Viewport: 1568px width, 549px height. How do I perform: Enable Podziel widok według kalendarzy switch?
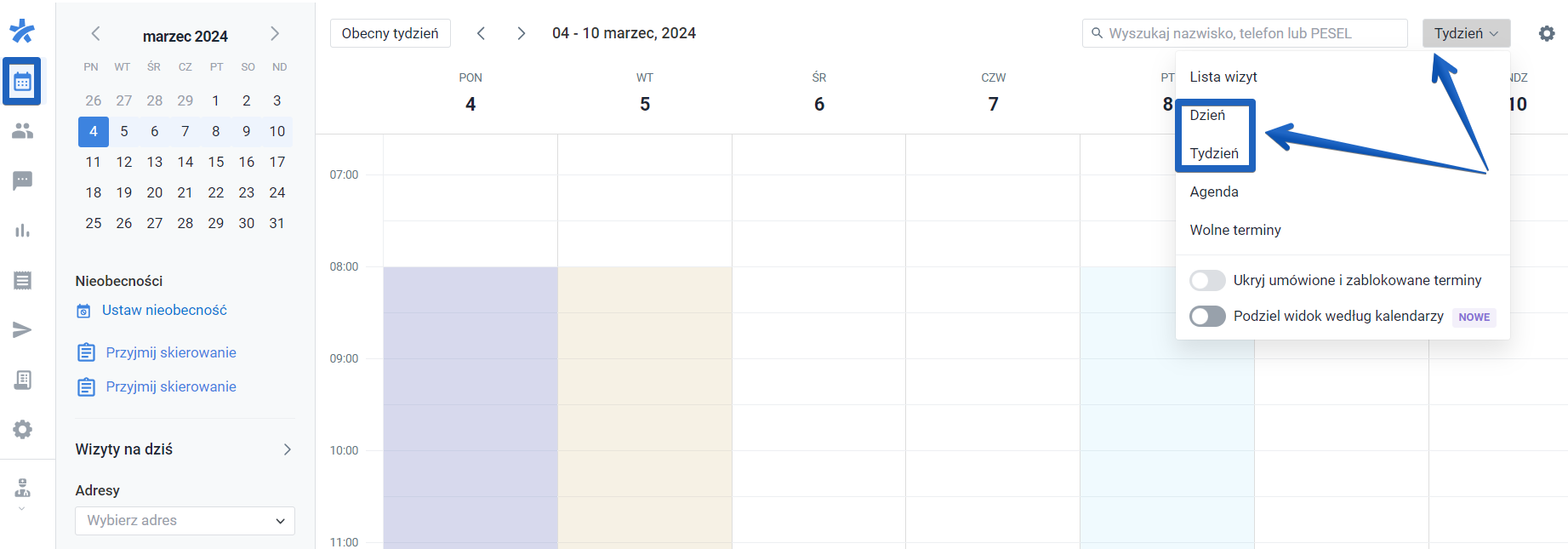1207,317
